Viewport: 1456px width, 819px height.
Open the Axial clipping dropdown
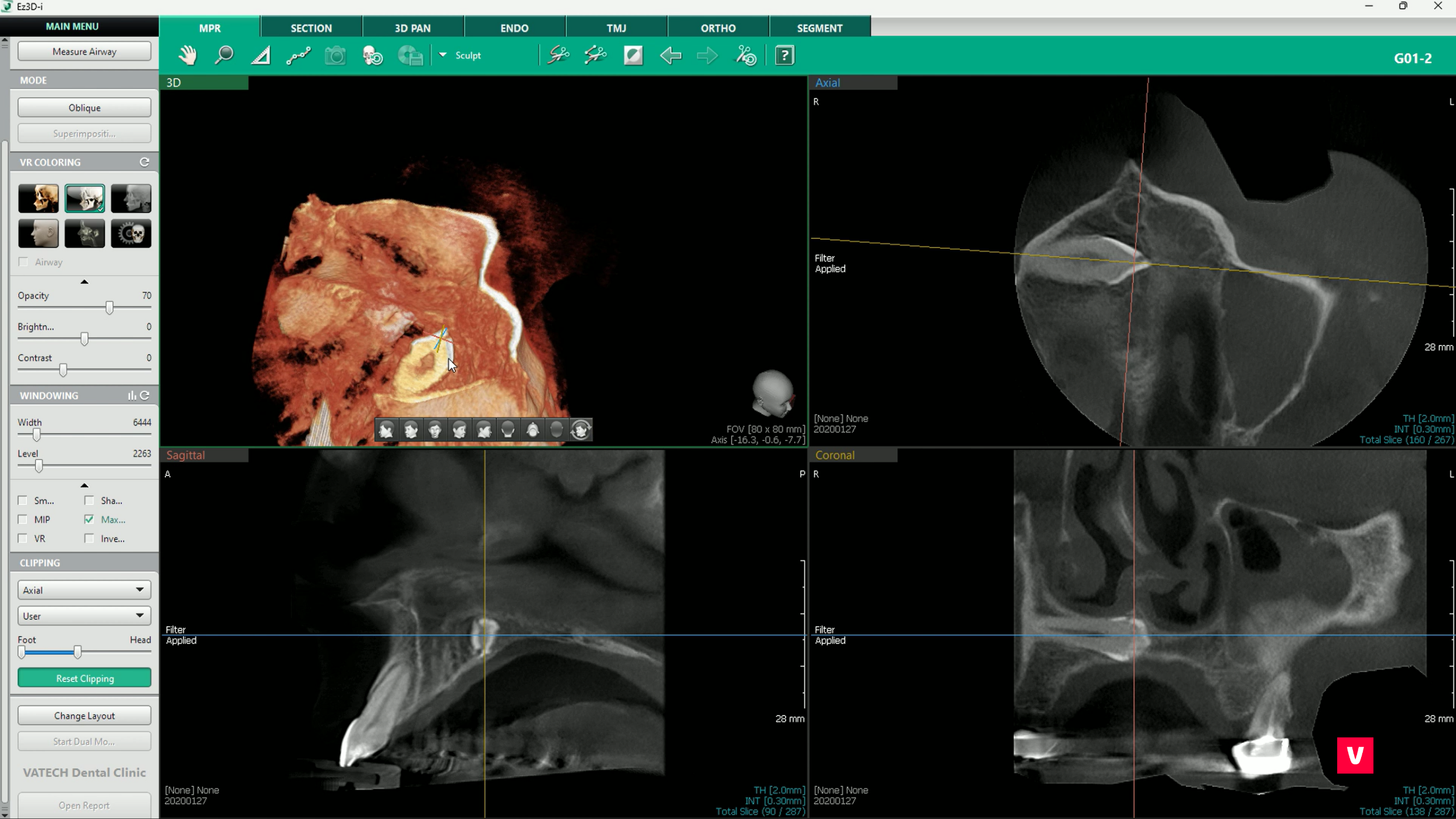coord(84,589)
